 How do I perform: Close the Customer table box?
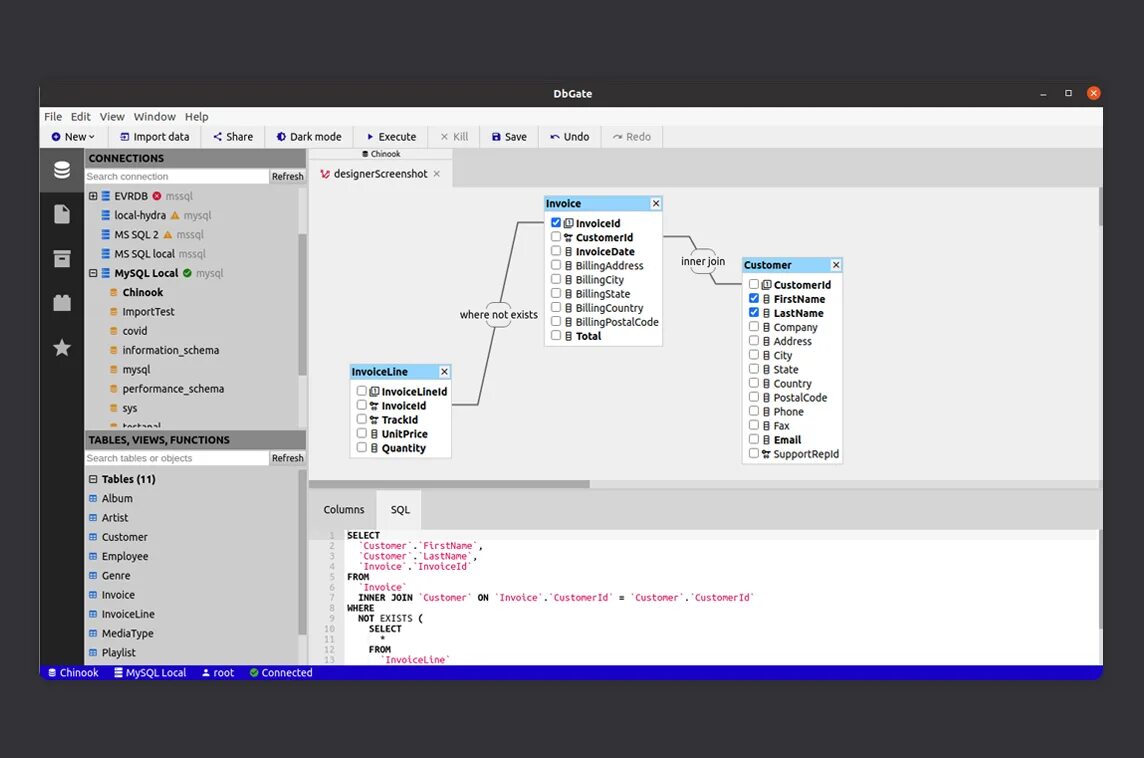835,265
